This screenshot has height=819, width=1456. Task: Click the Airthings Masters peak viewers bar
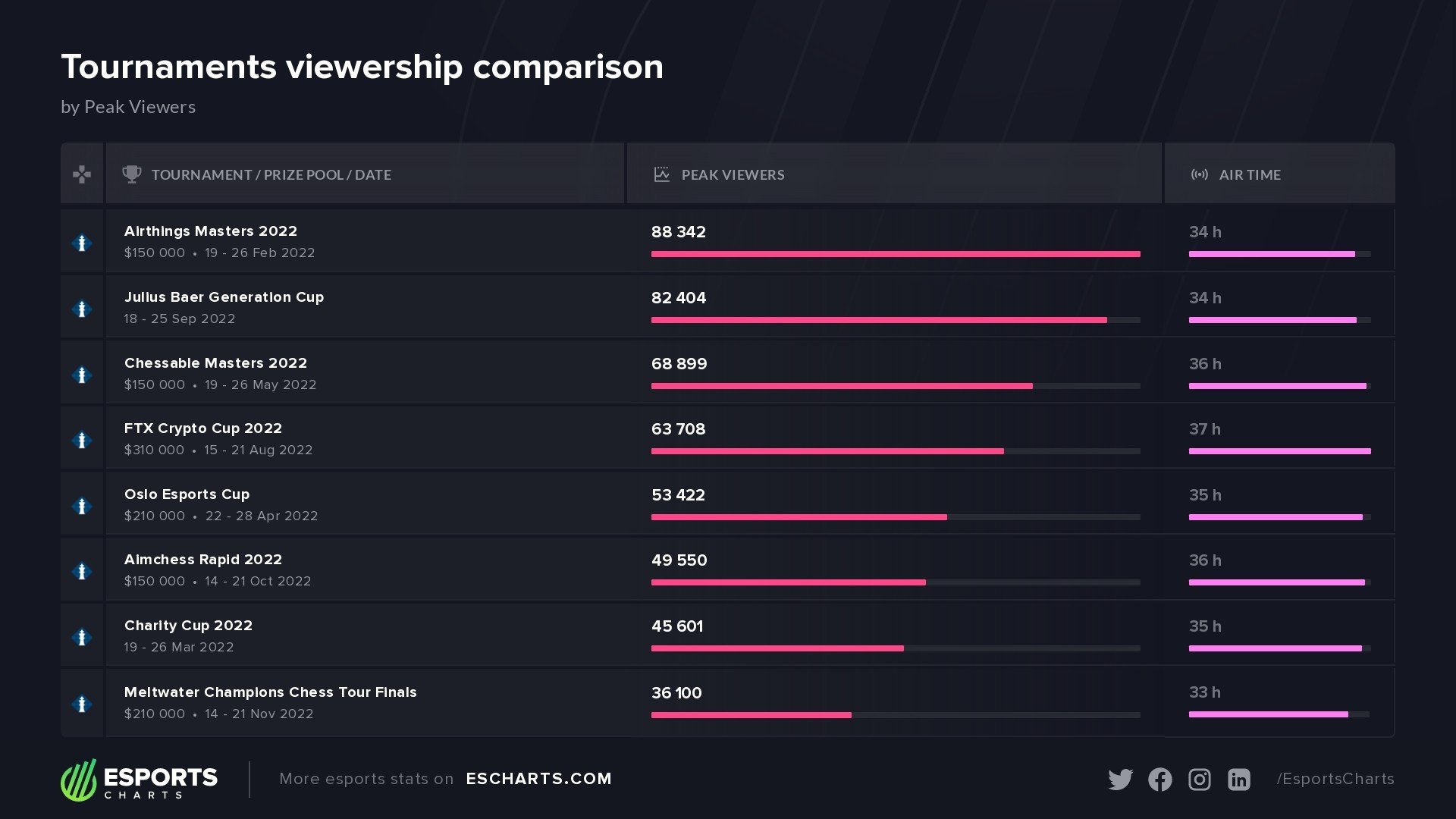point(895,254)
